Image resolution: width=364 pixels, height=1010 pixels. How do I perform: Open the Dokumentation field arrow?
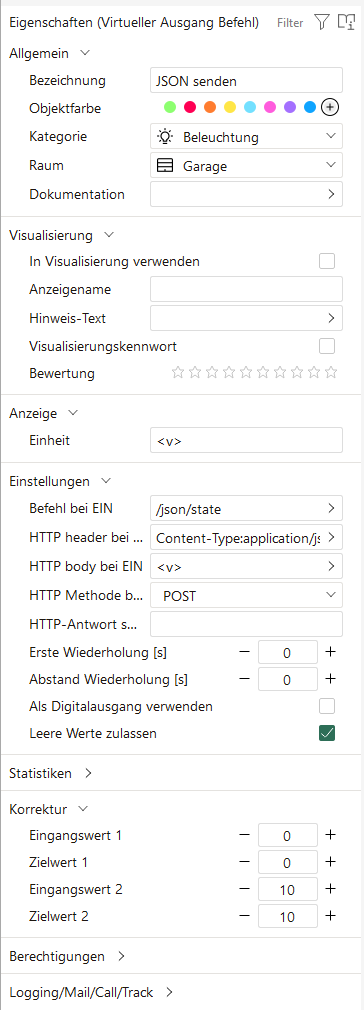(331, 194)
